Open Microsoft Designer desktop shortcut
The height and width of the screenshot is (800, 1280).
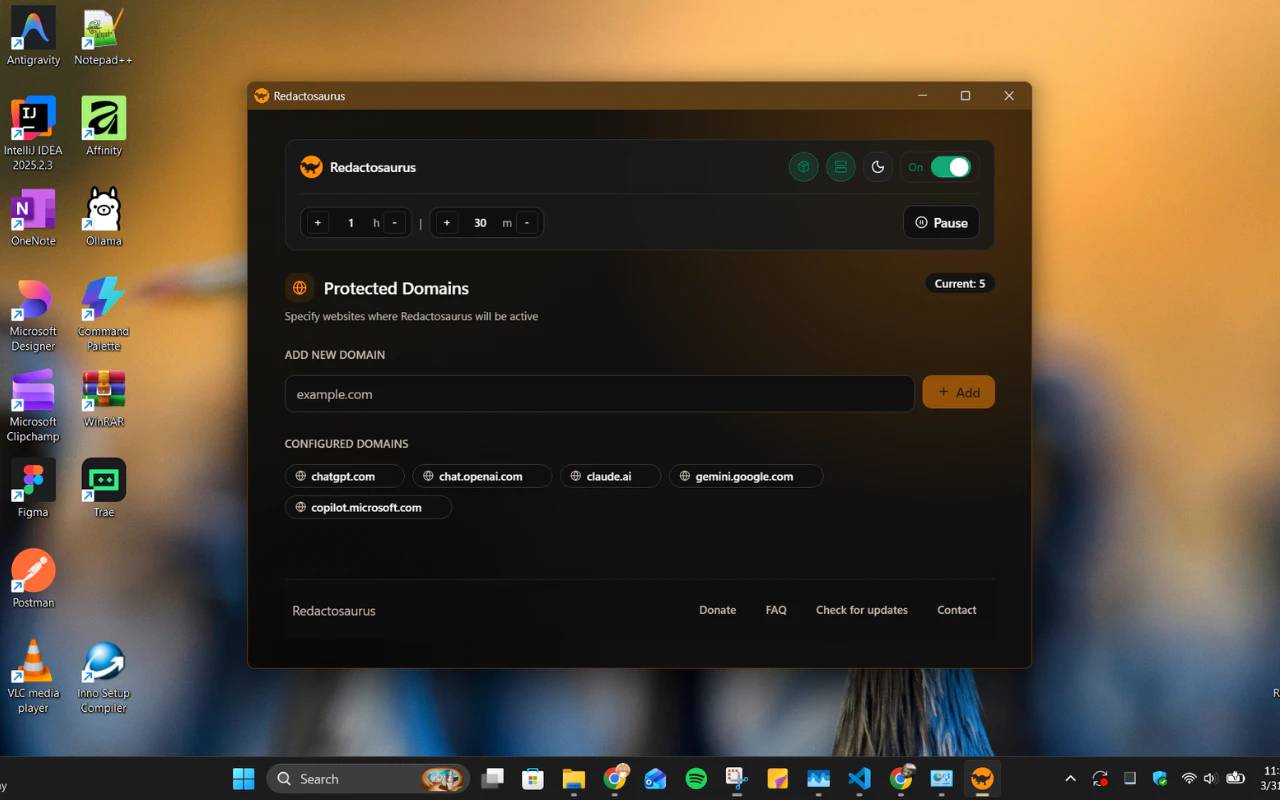coord(33,315)
